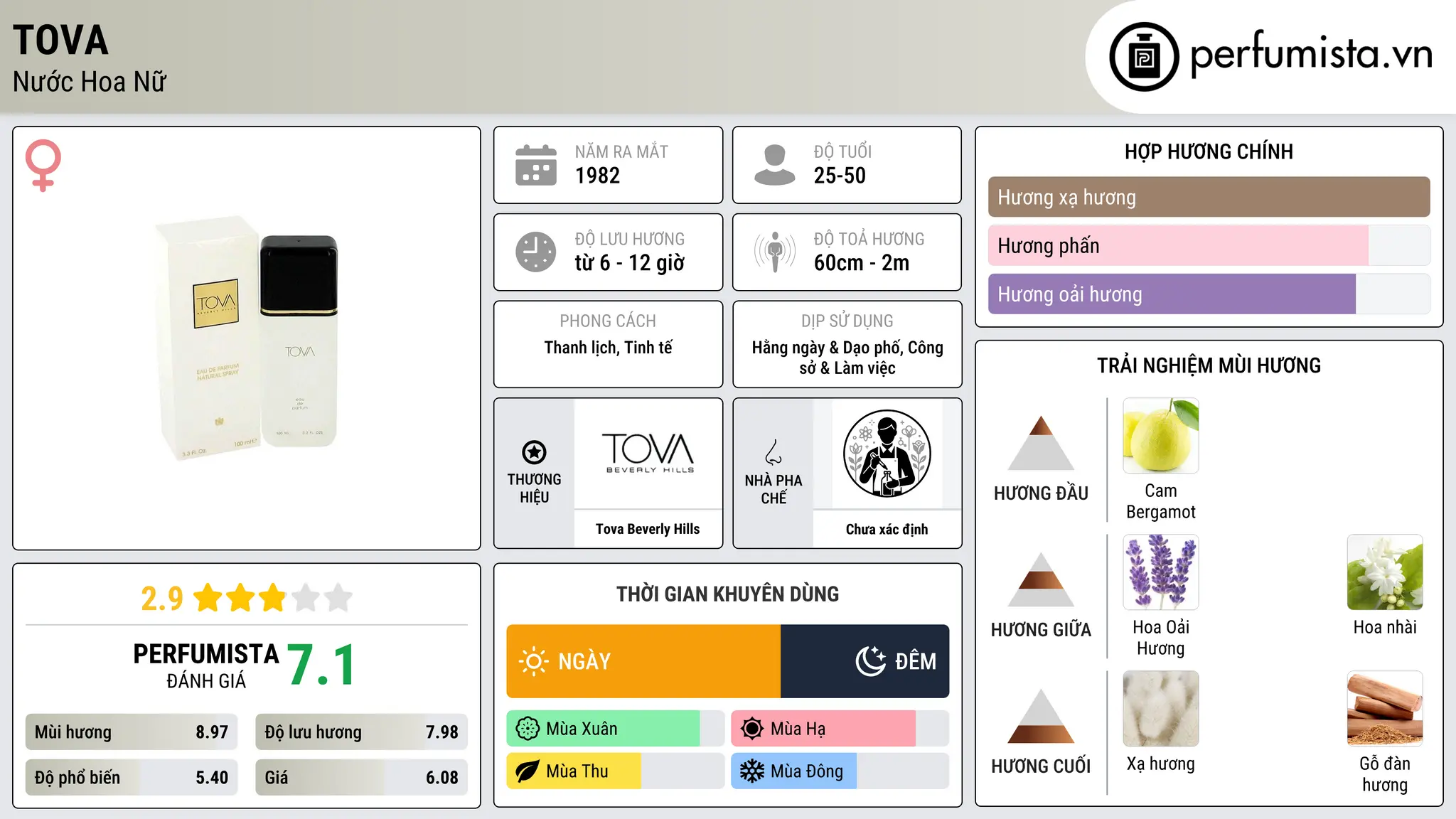Screen dimensions: 1456x819
Task: Click the last gray rating star
Action: pos(338,598)
